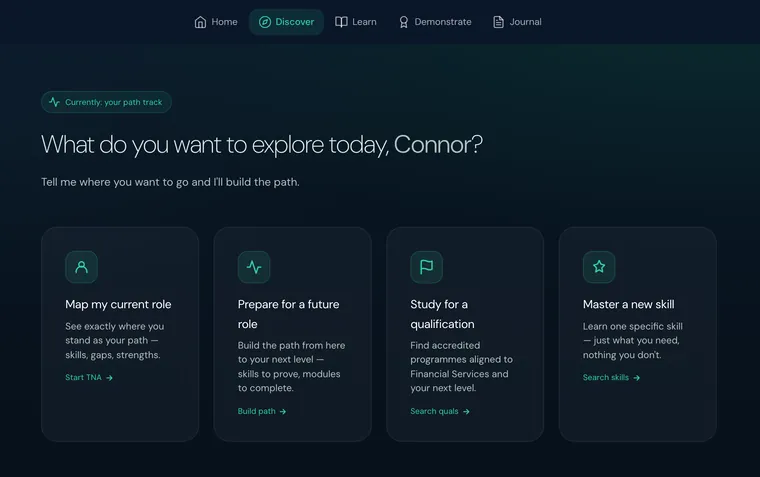The height and width of the screenshot is (477, 760).
Task: Click the 'Build the path from here' description
Action: click(291, 367)
